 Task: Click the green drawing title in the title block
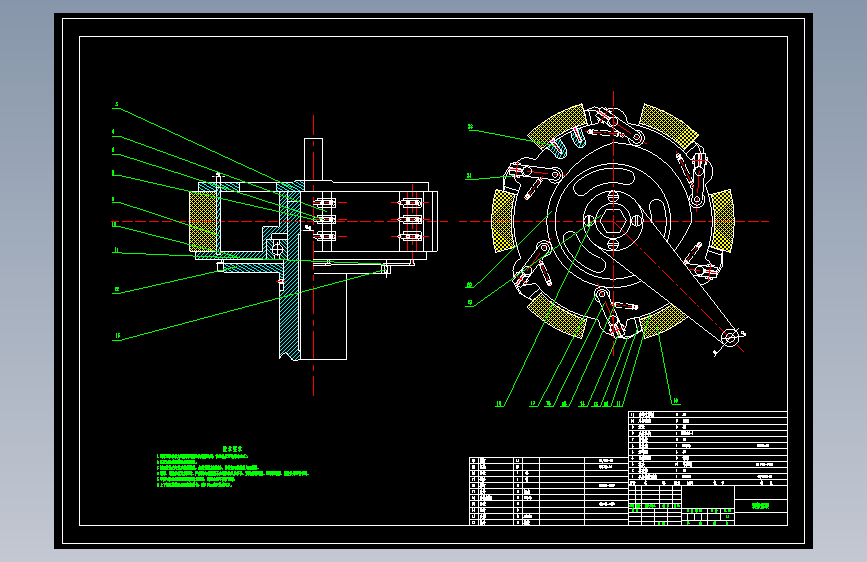tap(760, 506)
